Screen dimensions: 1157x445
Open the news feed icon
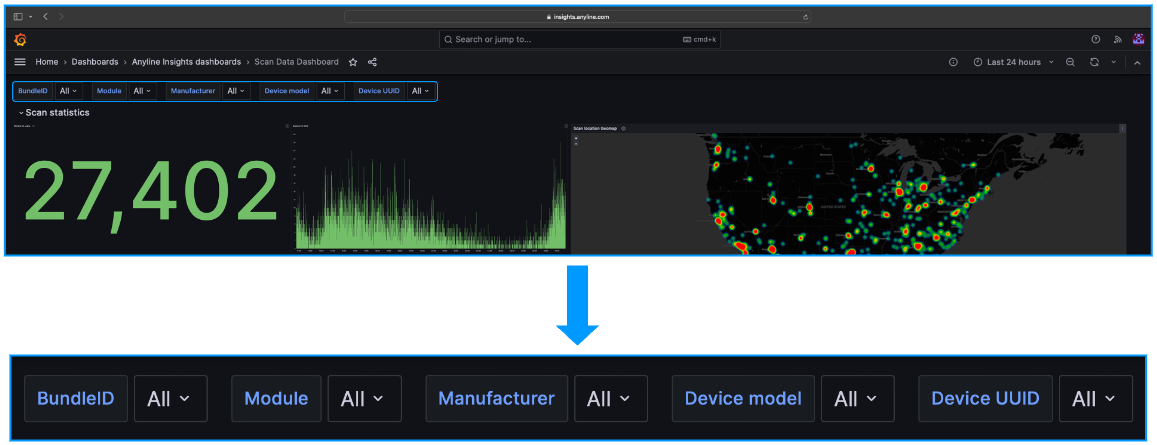pos(1117,40)
